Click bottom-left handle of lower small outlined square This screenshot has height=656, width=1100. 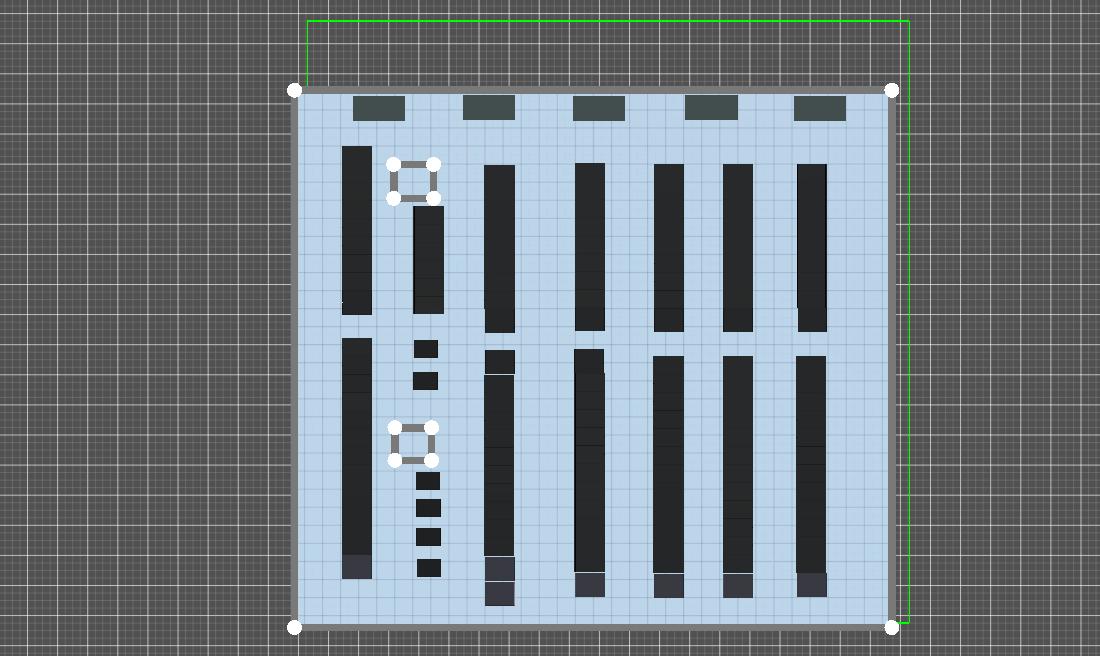click(395, 460)
